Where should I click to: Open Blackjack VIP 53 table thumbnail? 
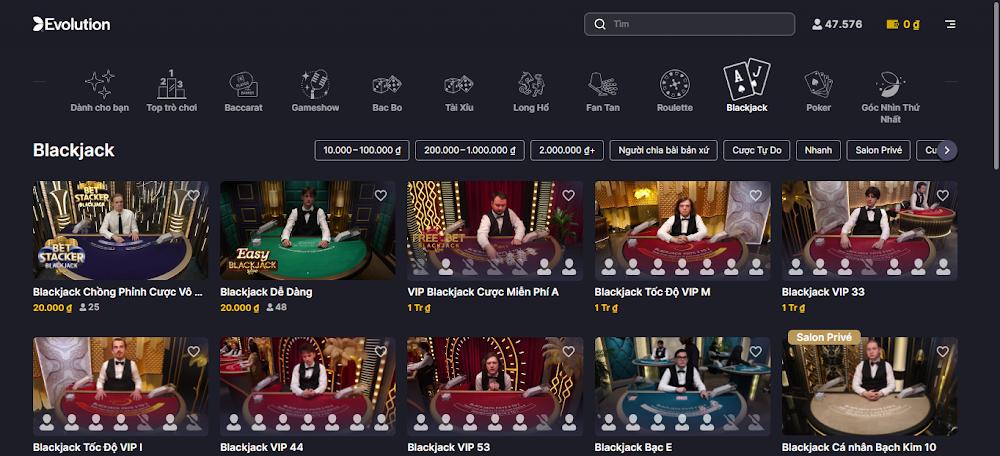(x=495, y=386)
